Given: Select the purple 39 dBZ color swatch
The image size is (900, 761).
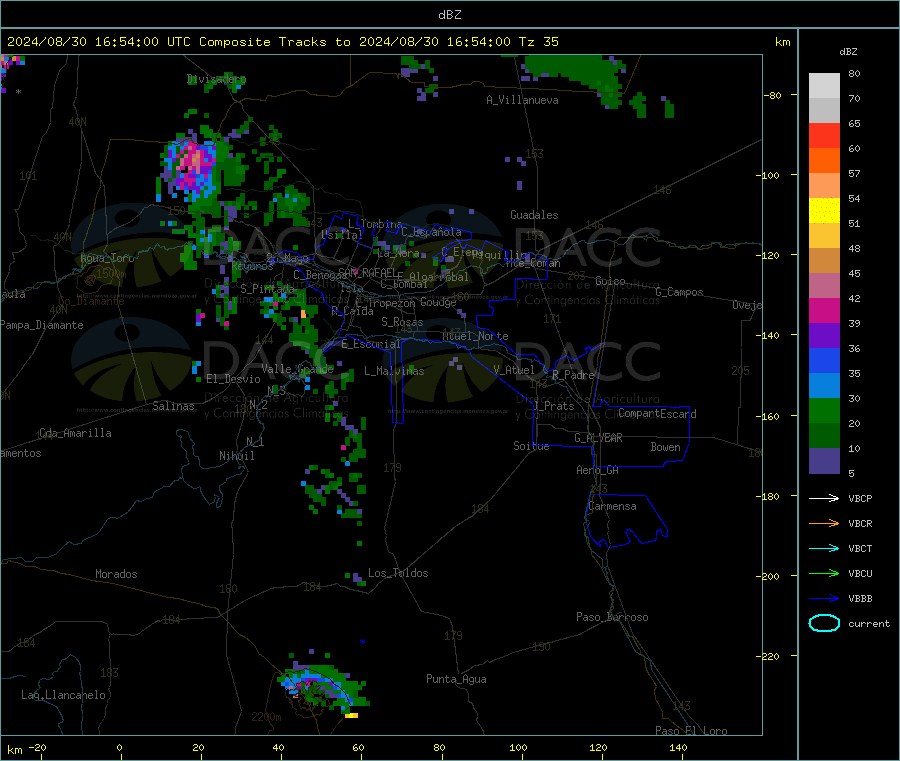Looking at the screenshot, I should (x=824, y=336).
